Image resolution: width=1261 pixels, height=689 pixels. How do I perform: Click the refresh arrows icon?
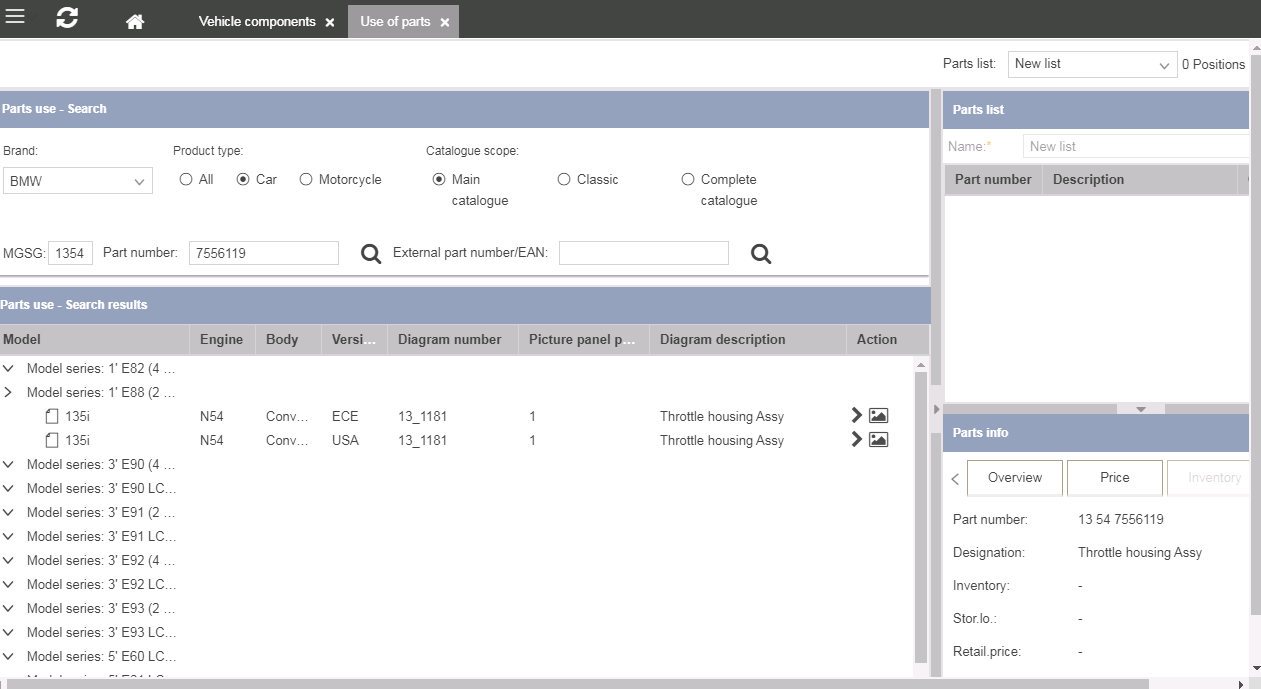[x=67, y=18]
